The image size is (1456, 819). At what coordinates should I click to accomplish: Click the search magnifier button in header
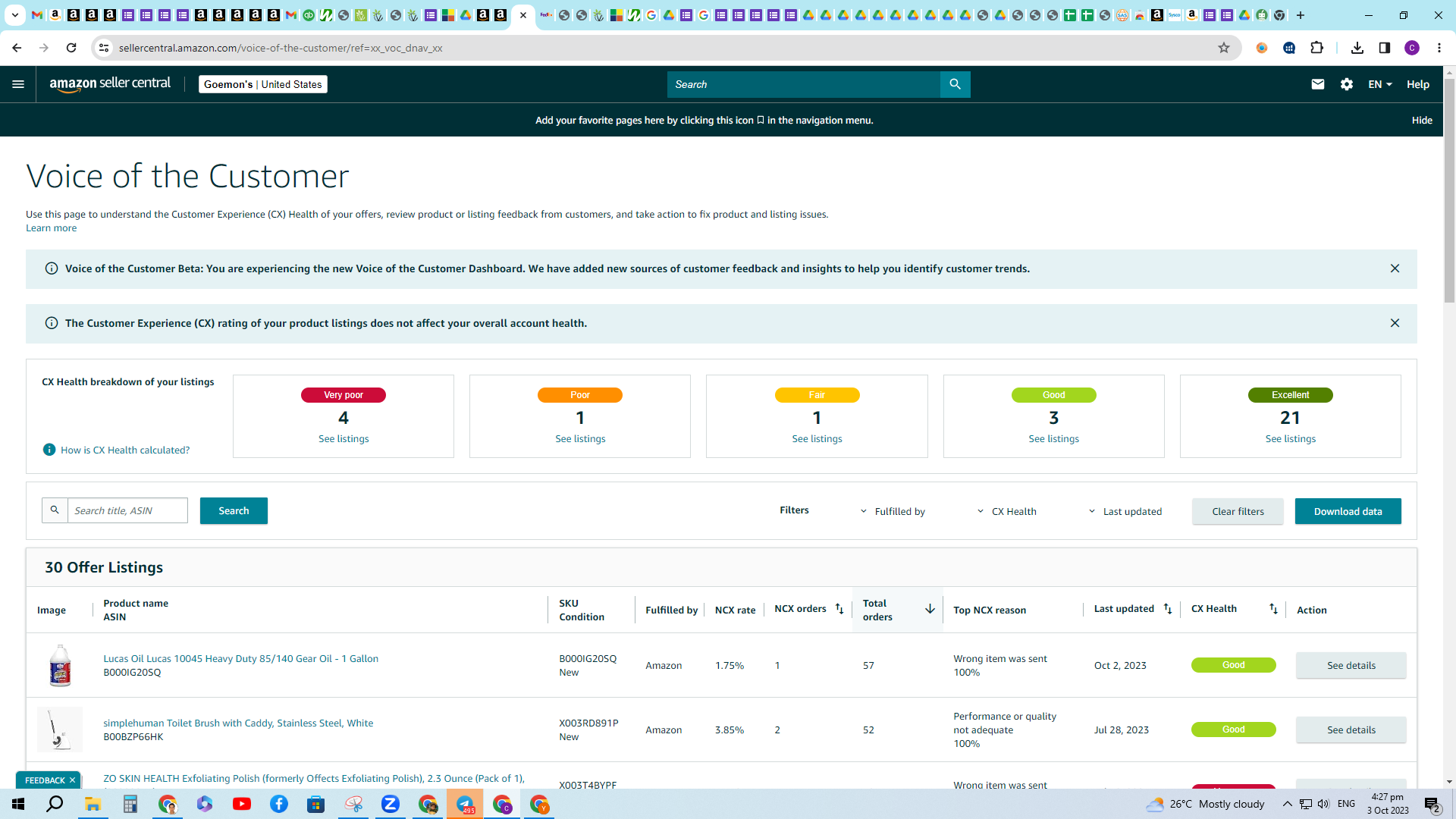955,84
